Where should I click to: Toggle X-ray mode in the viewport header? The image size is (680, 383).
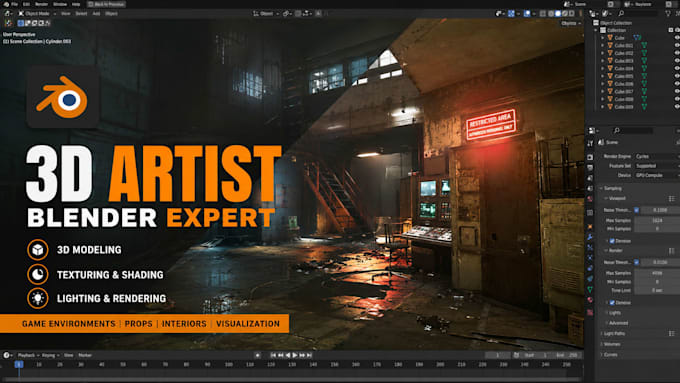pyautogui.click(x=543, y=13)
